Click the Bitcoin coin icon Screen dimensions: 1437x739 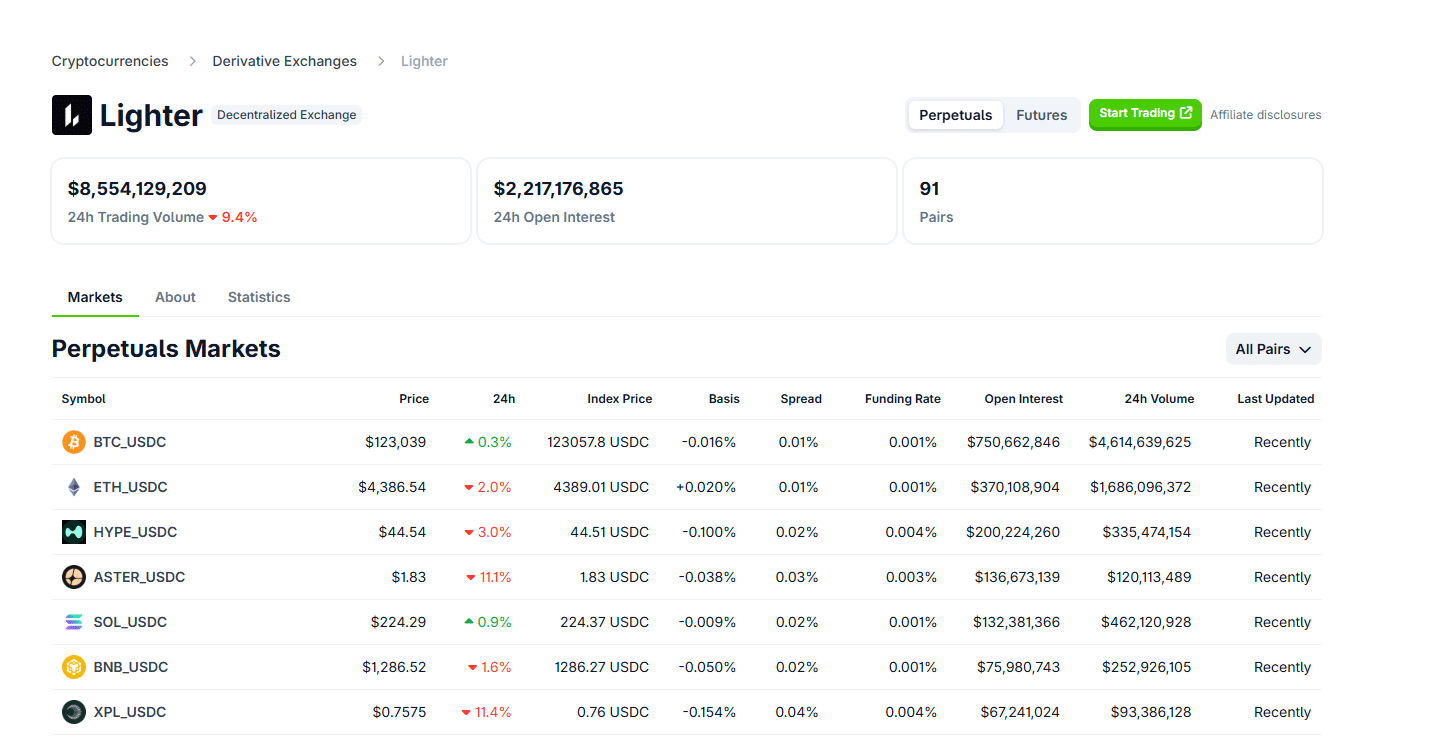[73, 442]
